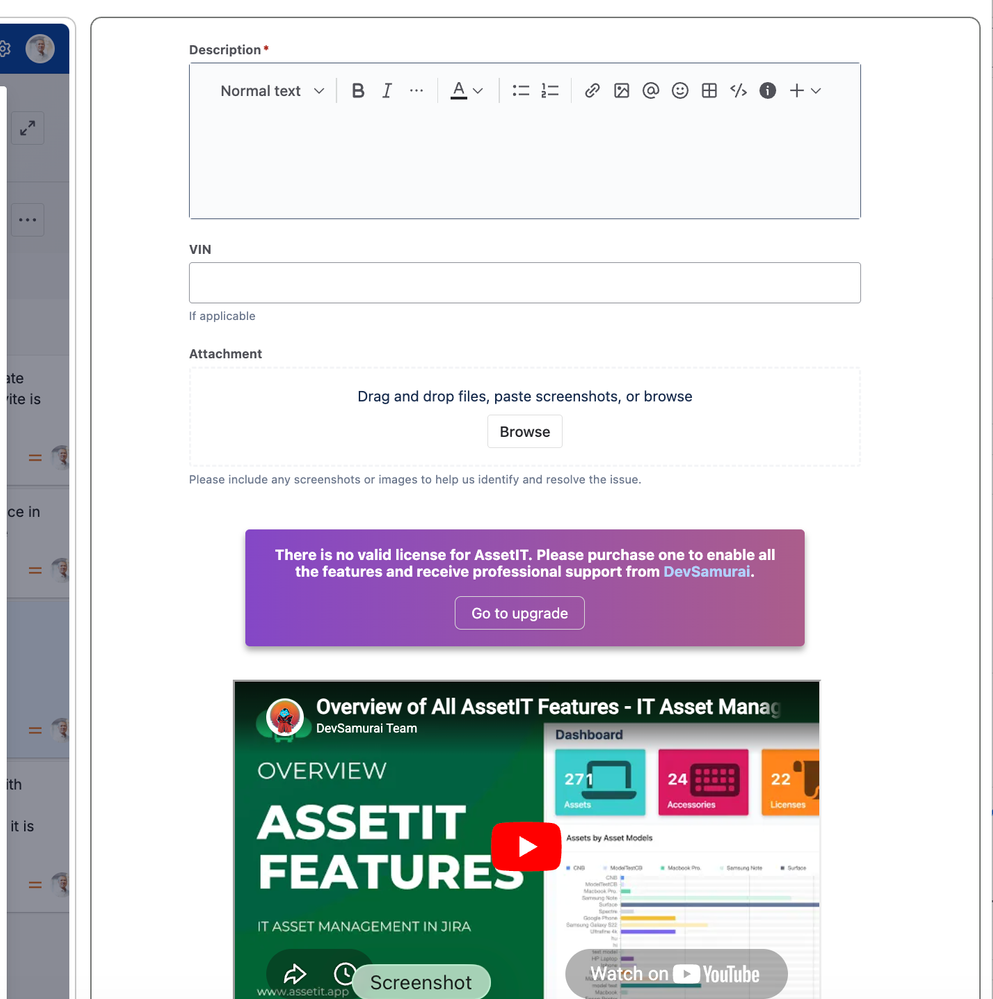Play the AssetIT Features YouTube video

526,847
